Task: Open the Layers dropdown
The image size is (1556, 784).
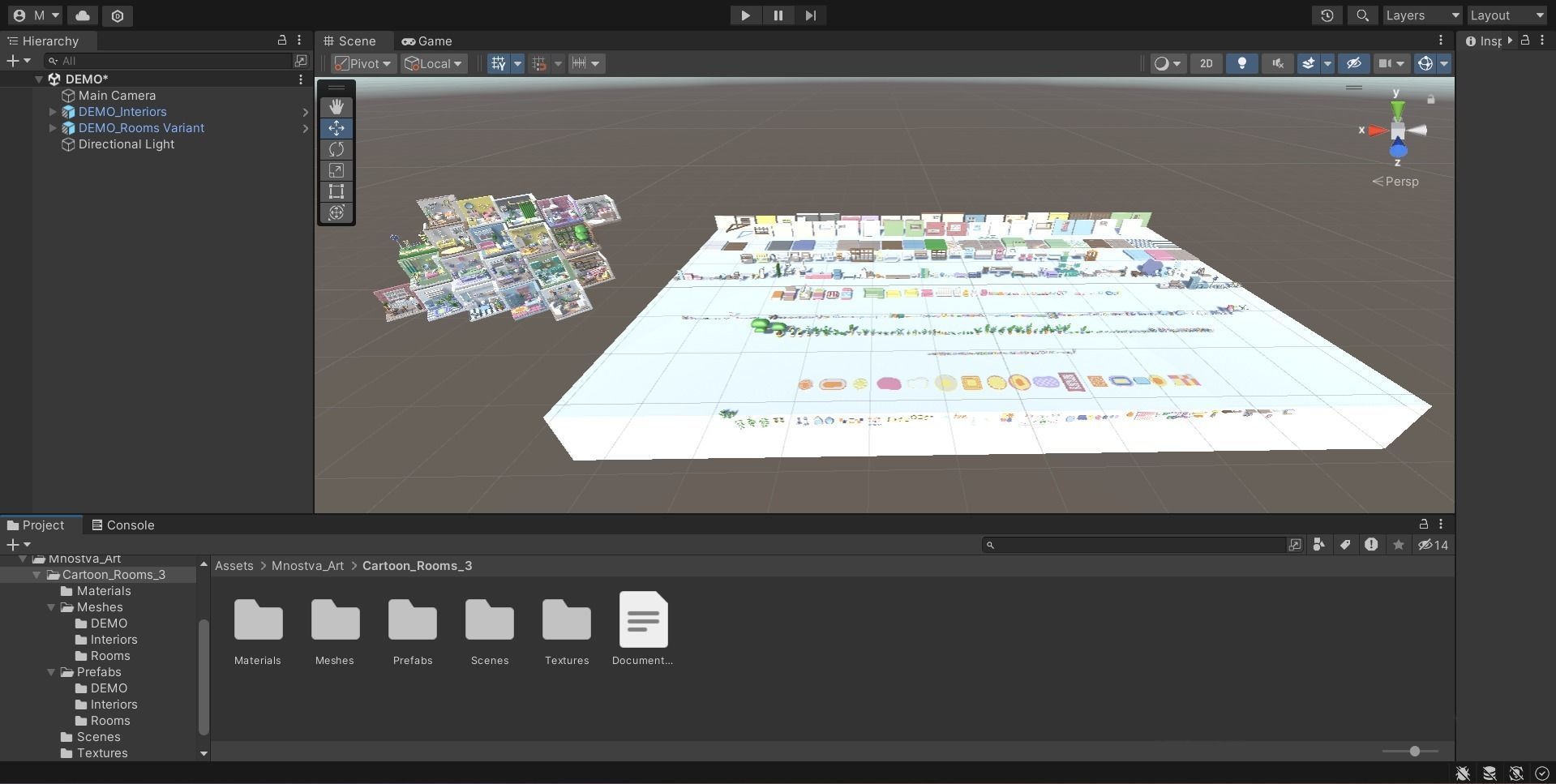Action: pos(1422,15)
